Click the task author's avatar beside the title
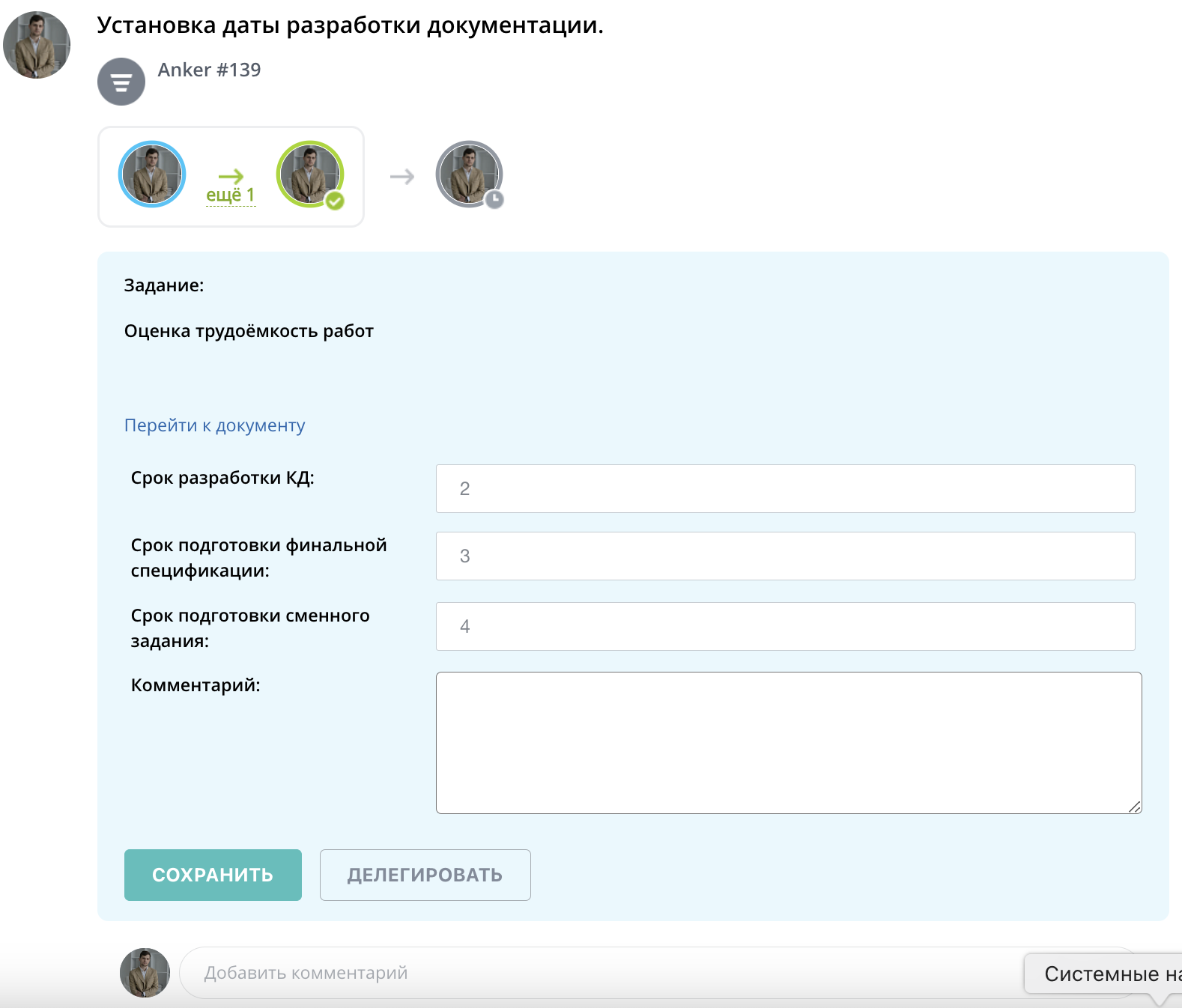Screen dimensions: 1182x1008 click(x=37, y=45)
